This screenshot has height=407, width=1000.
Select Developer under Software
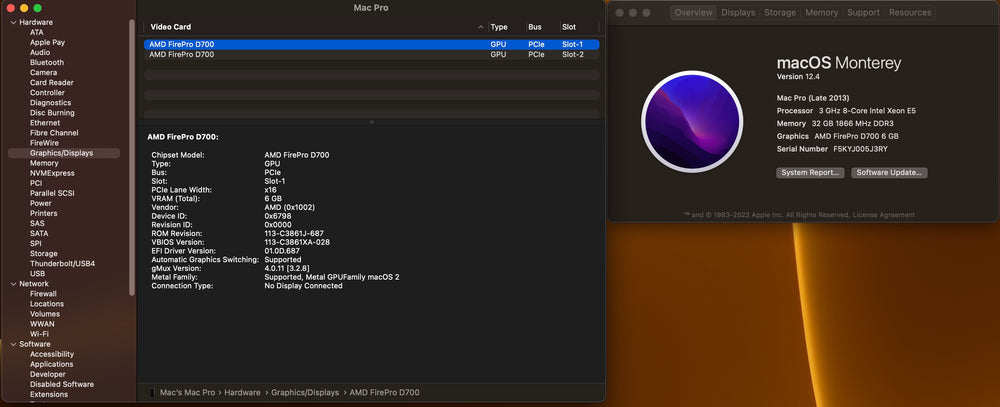tap(48, 374)
